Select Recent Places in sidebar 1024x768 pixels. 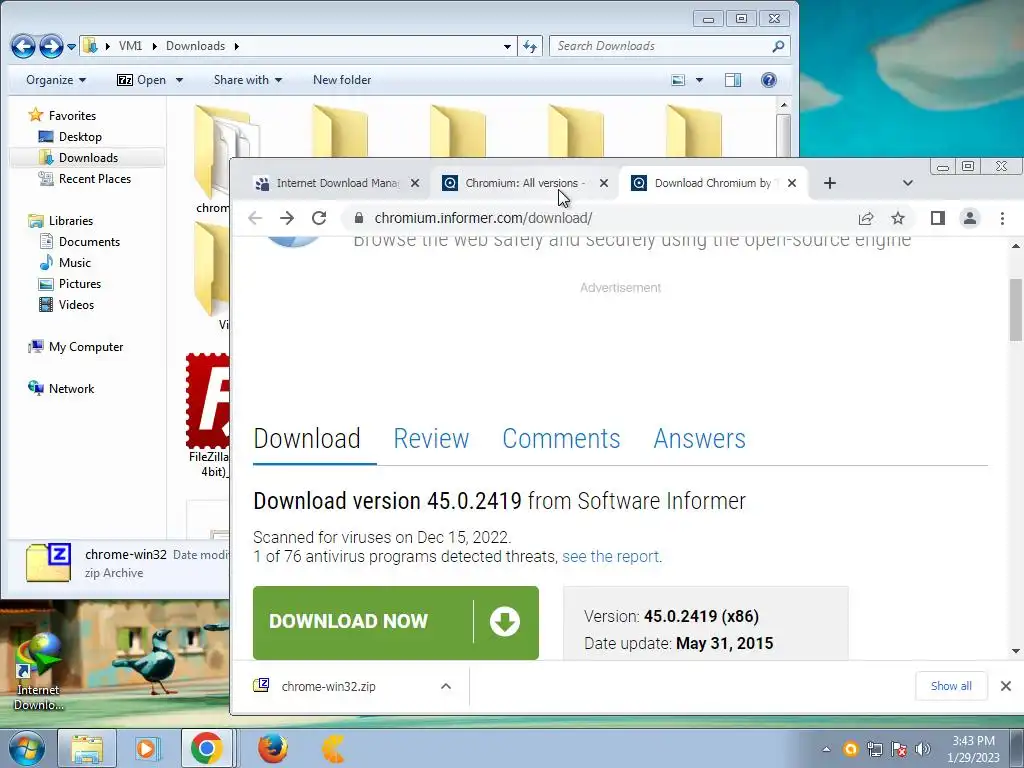coord(94,178)
